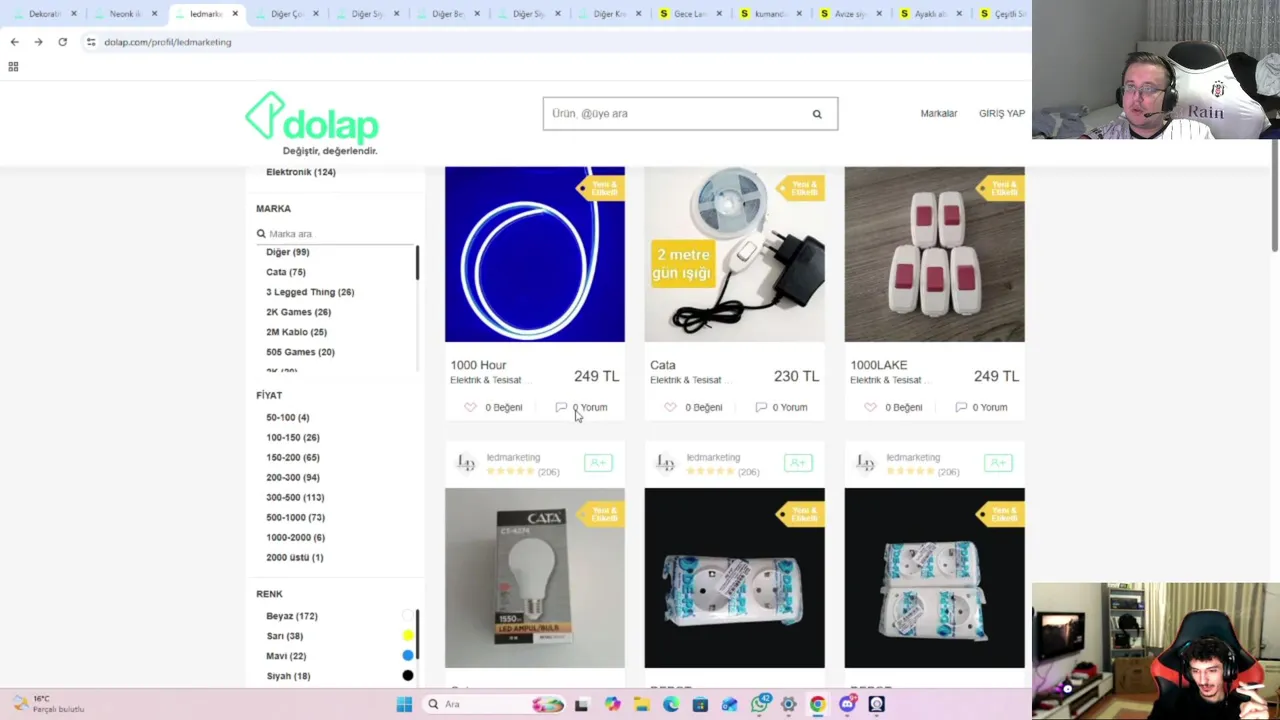The width and height of the screenshot is (1280, 720).
Task: Click the dolap logo
Action: tap(312, 123)
